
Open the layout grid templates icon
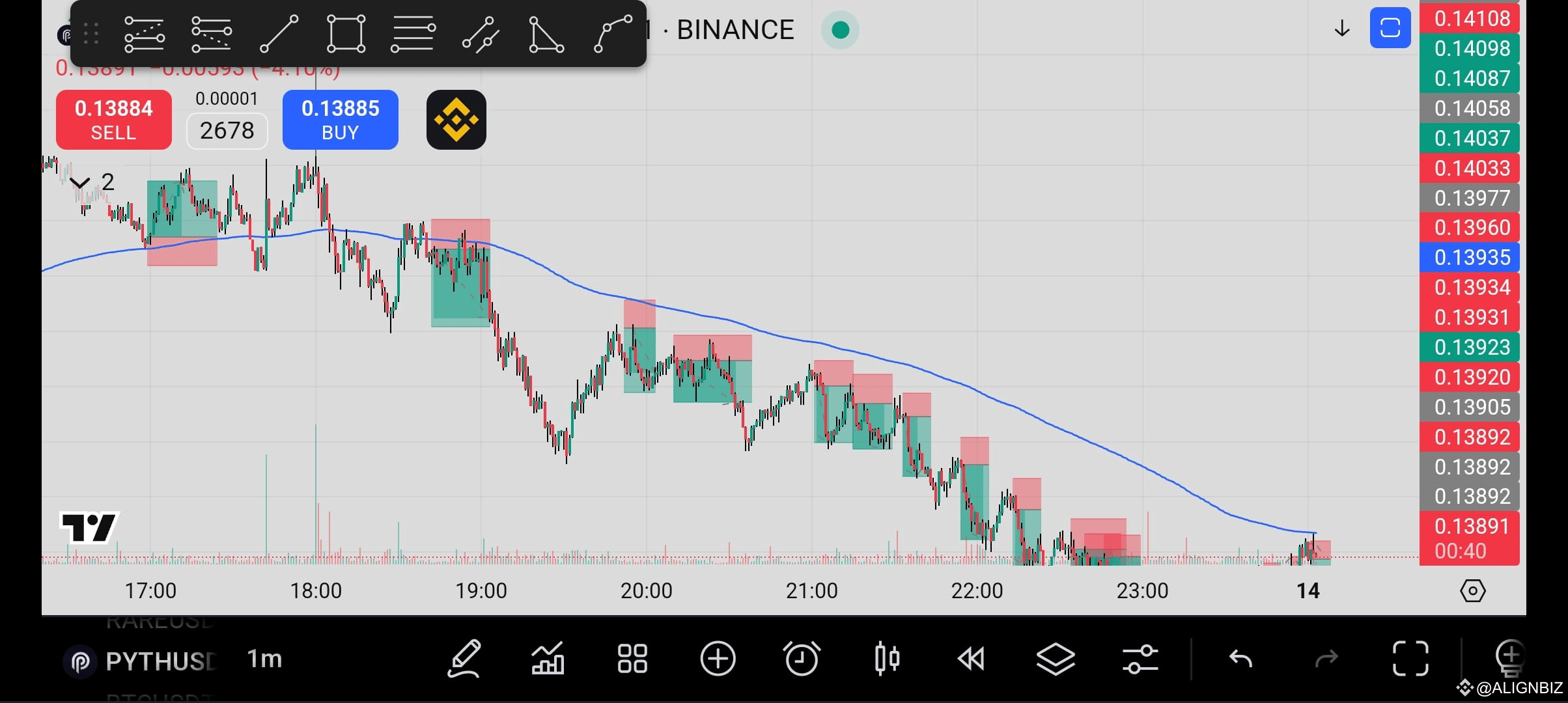point(632,659)
